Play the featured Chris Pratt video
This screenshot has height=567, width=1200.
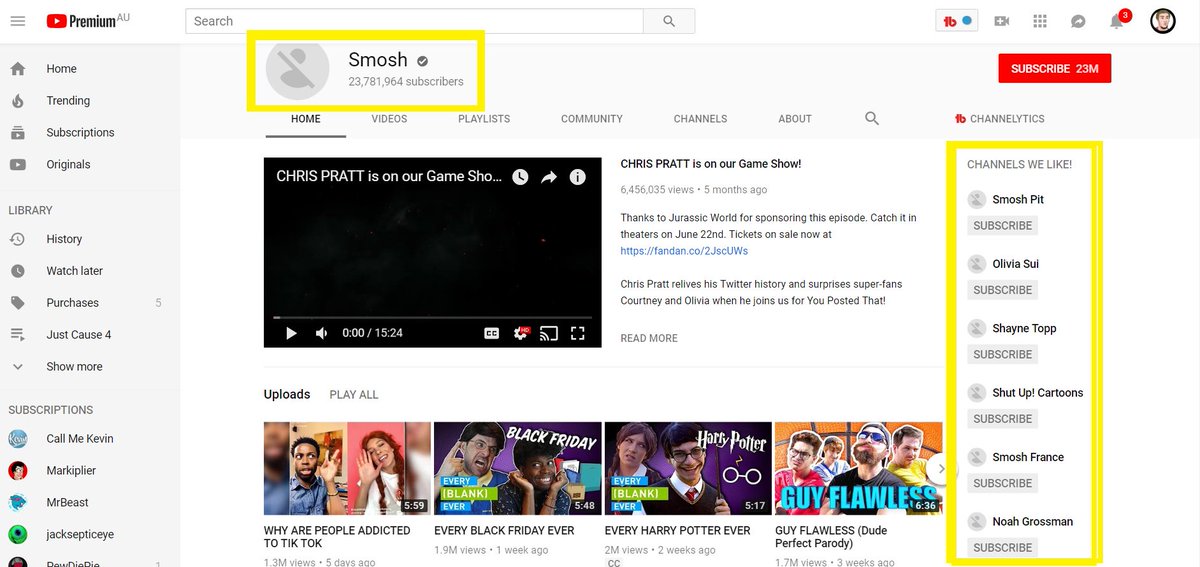click(x=292, y=333)
